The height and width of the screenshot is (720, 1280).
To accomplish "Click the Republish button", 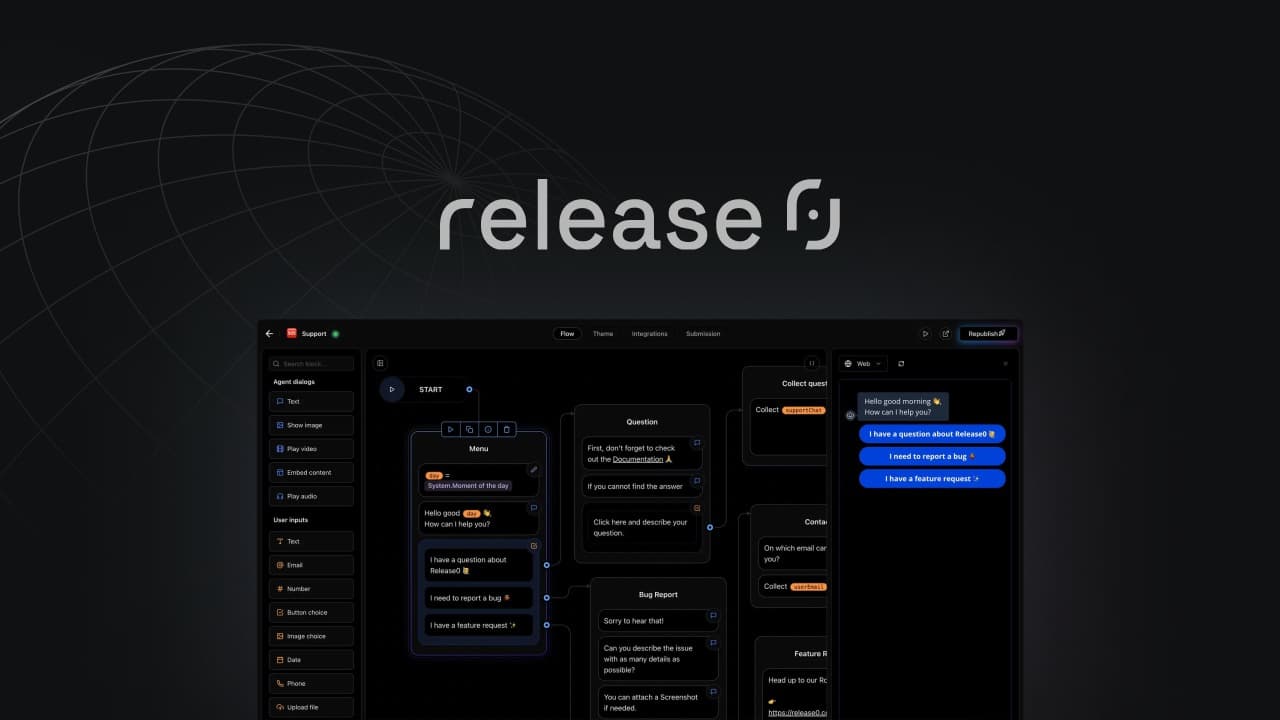I will [986, 333].
